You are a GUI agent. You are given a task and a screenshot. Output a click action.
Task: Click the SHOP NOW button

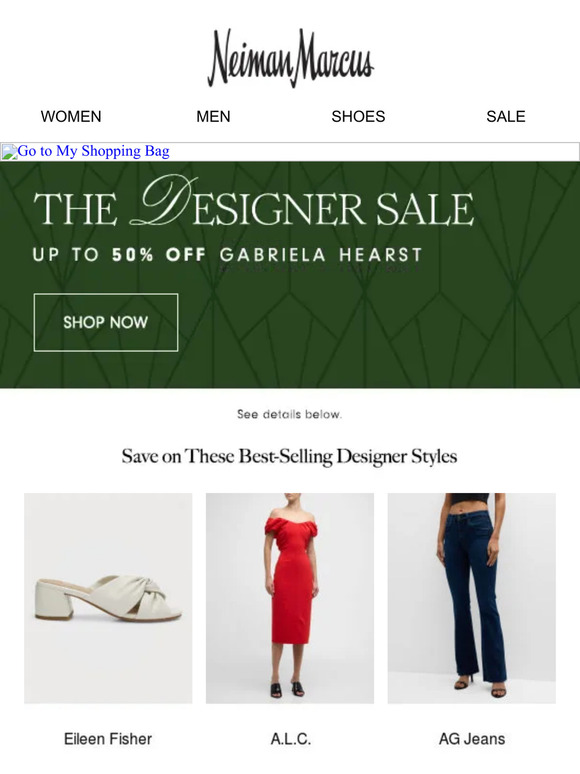click(106, 322)
